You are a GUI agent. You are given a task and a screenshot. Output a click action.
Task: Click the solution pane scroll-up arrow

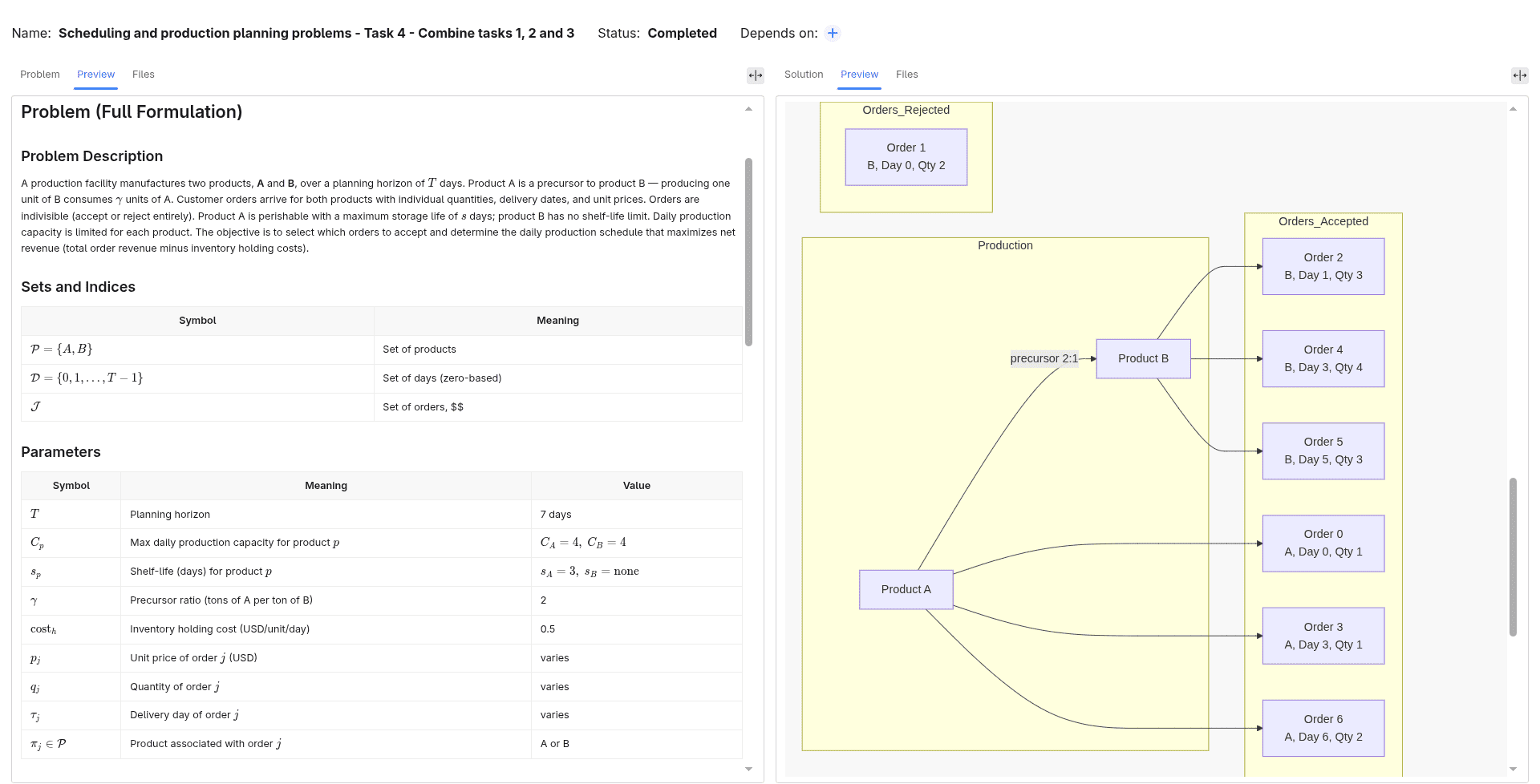click(x=1513, y=109)
